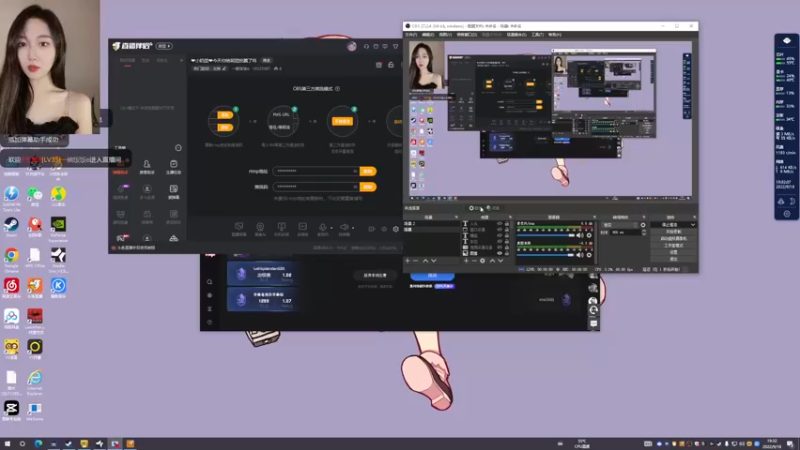Toggle visibility of the third source row

click(x=499, y=236)
